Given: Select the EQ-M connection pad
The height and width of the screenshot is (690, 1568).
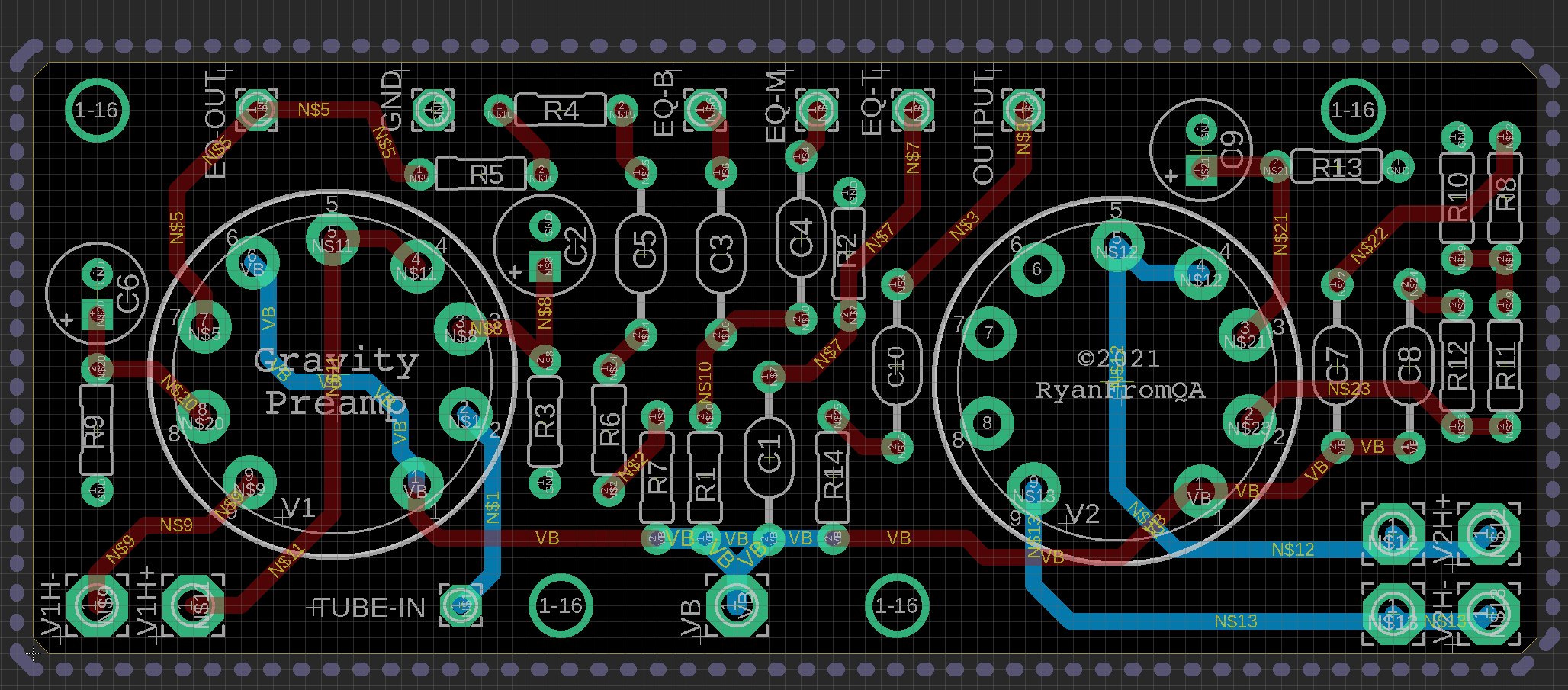Looking at the screenshot, I should click(x=817, y=110).
